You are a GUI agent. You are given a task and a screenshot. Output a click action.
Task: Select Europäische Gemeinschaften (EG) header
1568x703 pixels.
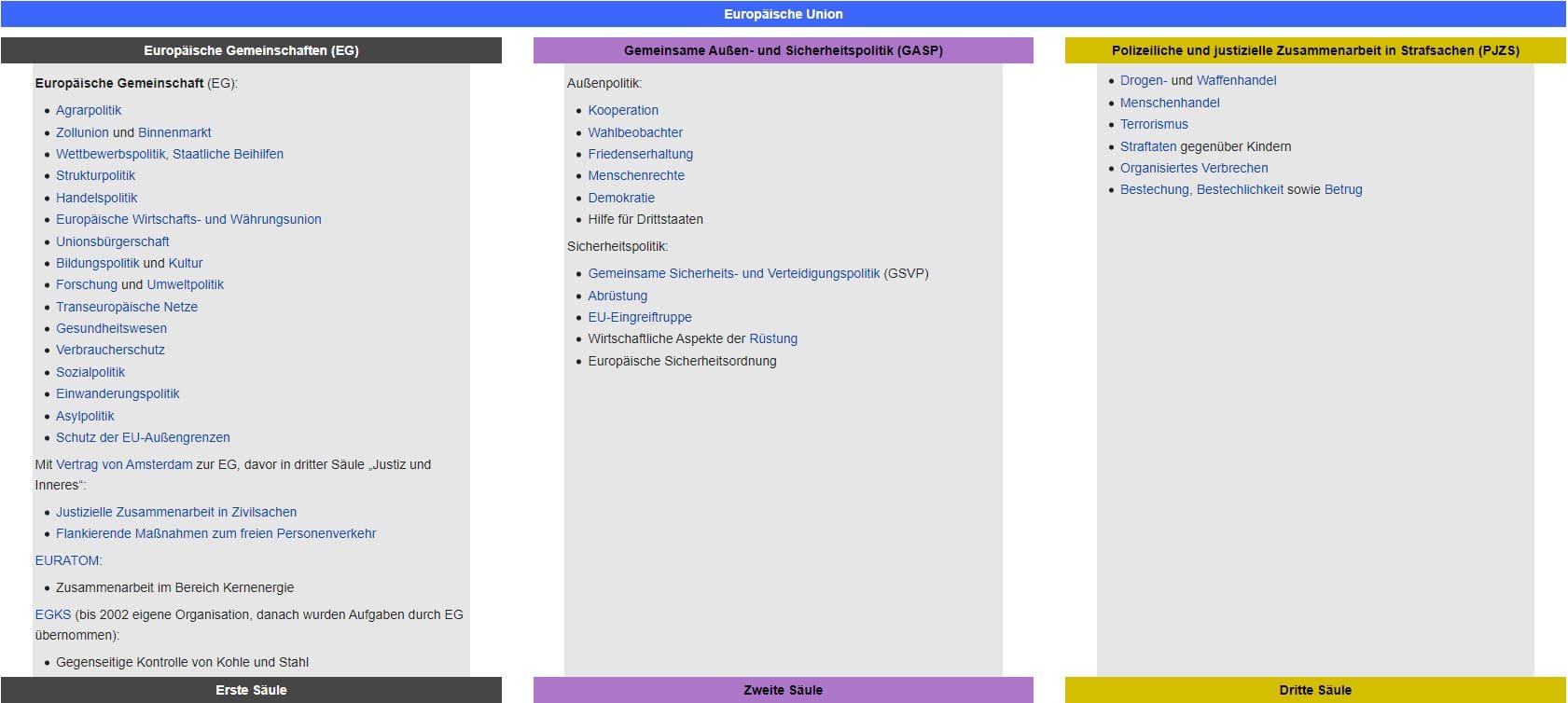(251, 50)
